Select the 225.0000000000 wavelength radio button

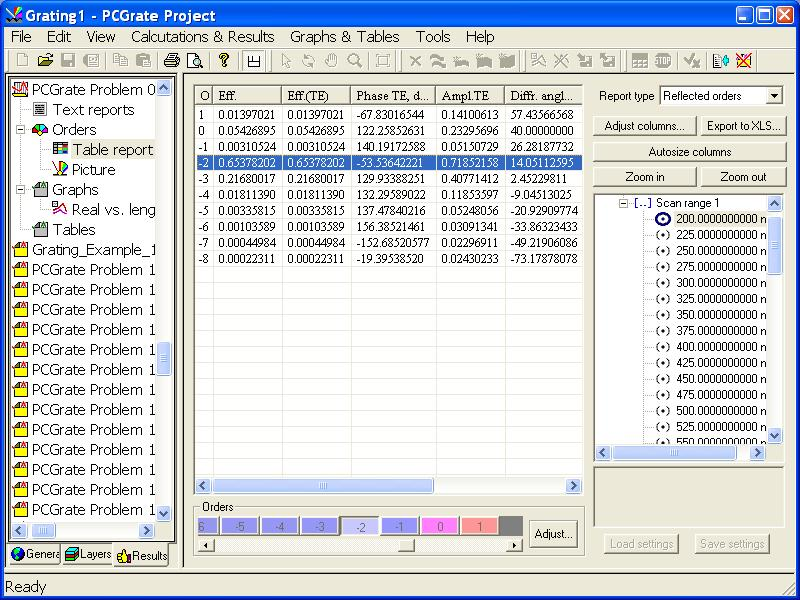pos(662,235)
